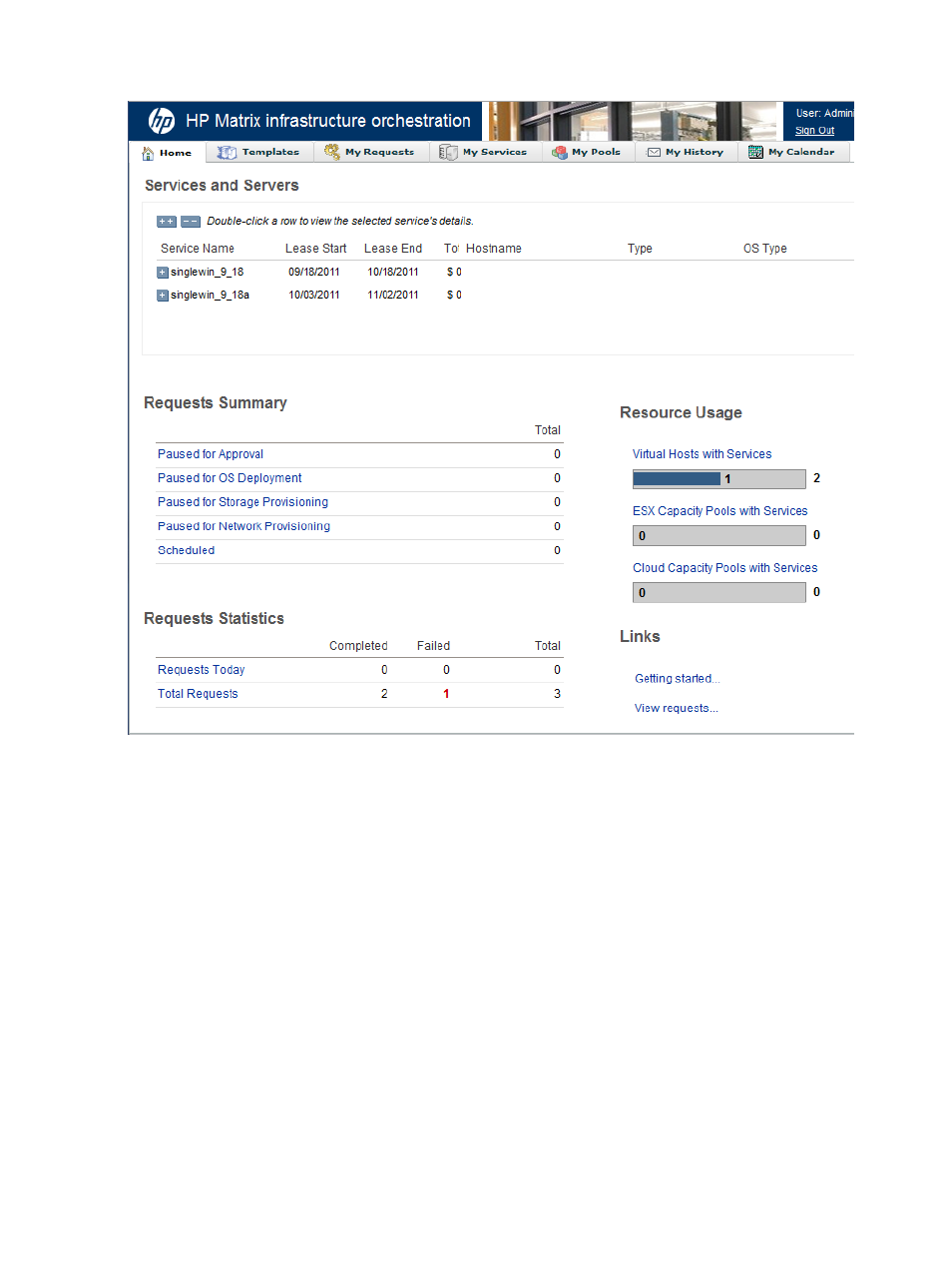Viewport: 952px width, 1268px height.
Task: Open the Home tab
Action: pos(168,153)
